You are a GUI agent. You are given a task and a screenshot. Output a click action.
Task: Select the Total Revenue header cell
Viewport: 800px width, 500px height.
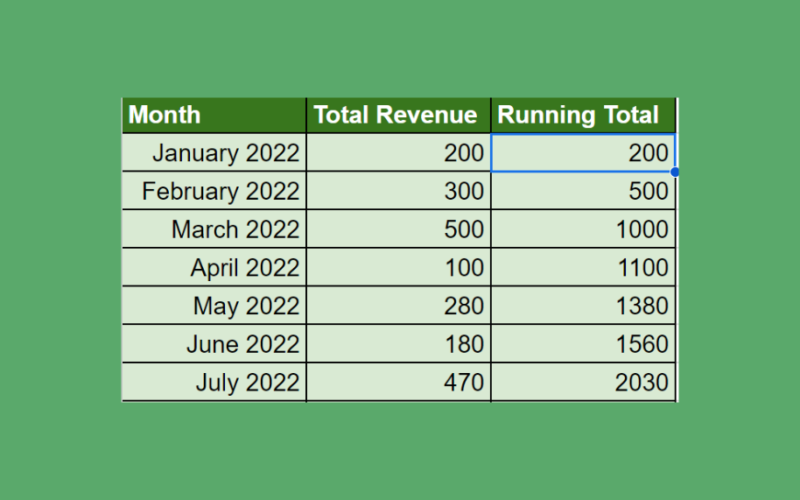(398, 115)
